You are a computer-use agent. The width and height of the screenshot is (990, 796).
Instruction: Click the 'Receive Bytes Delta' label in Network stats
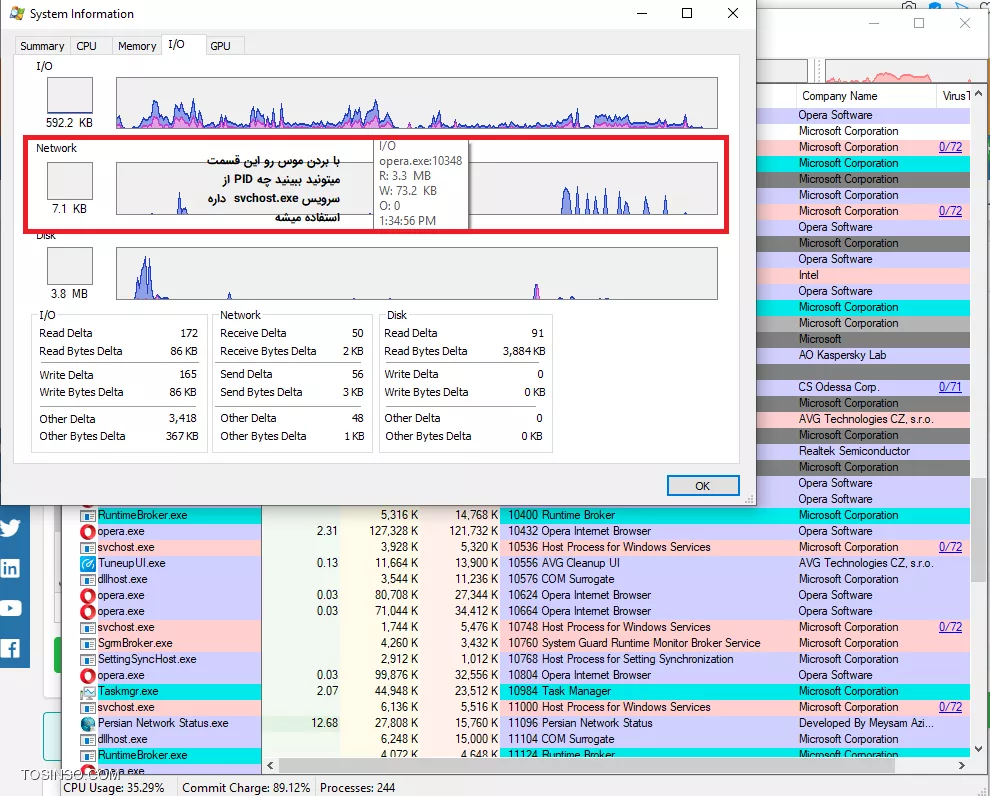point(268,352)
